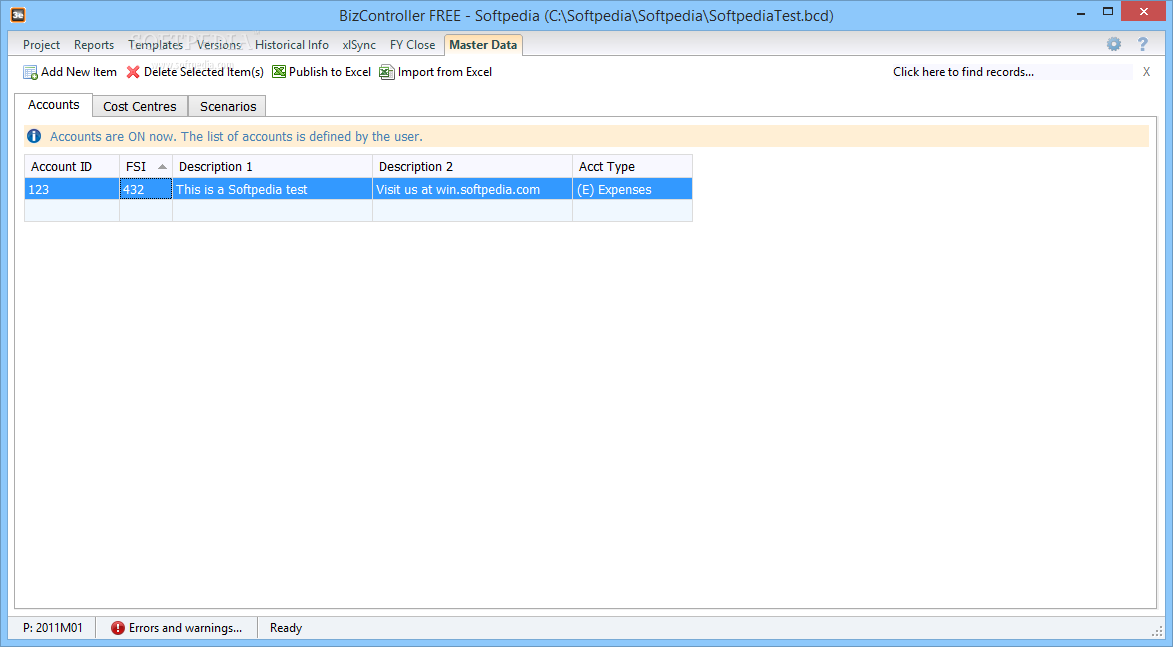Select the Master Data tab

click(483, 45)
